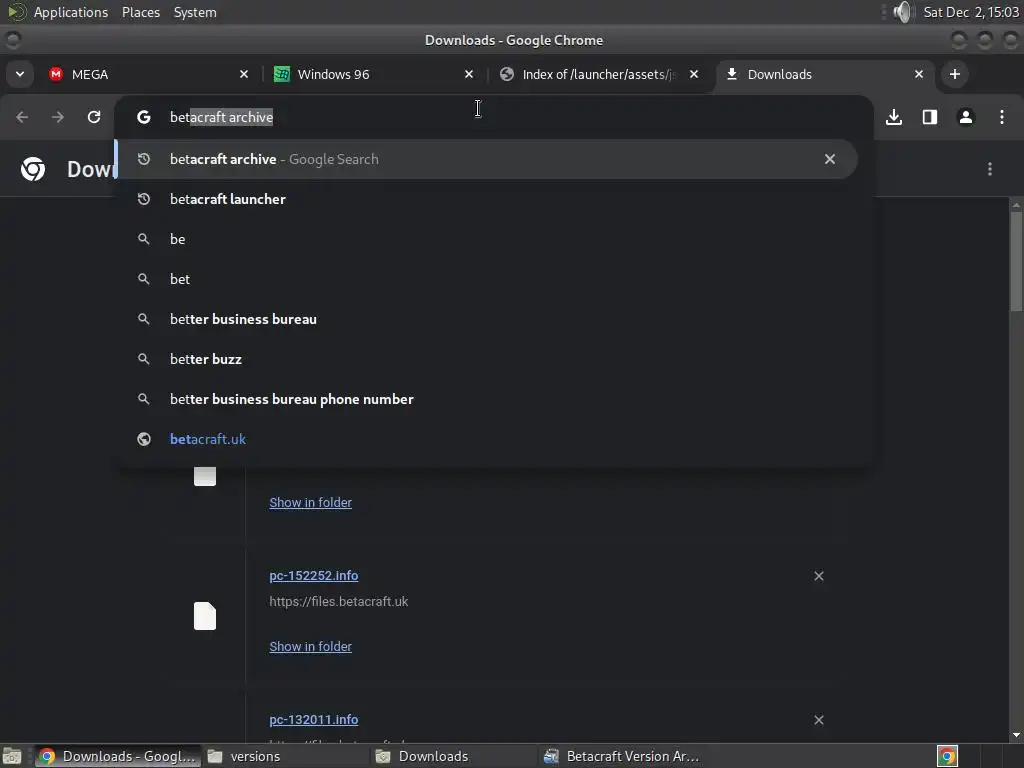Close the Downloads tab
1024x768 pixels.
pyautogui.click(x=919, y=74)
